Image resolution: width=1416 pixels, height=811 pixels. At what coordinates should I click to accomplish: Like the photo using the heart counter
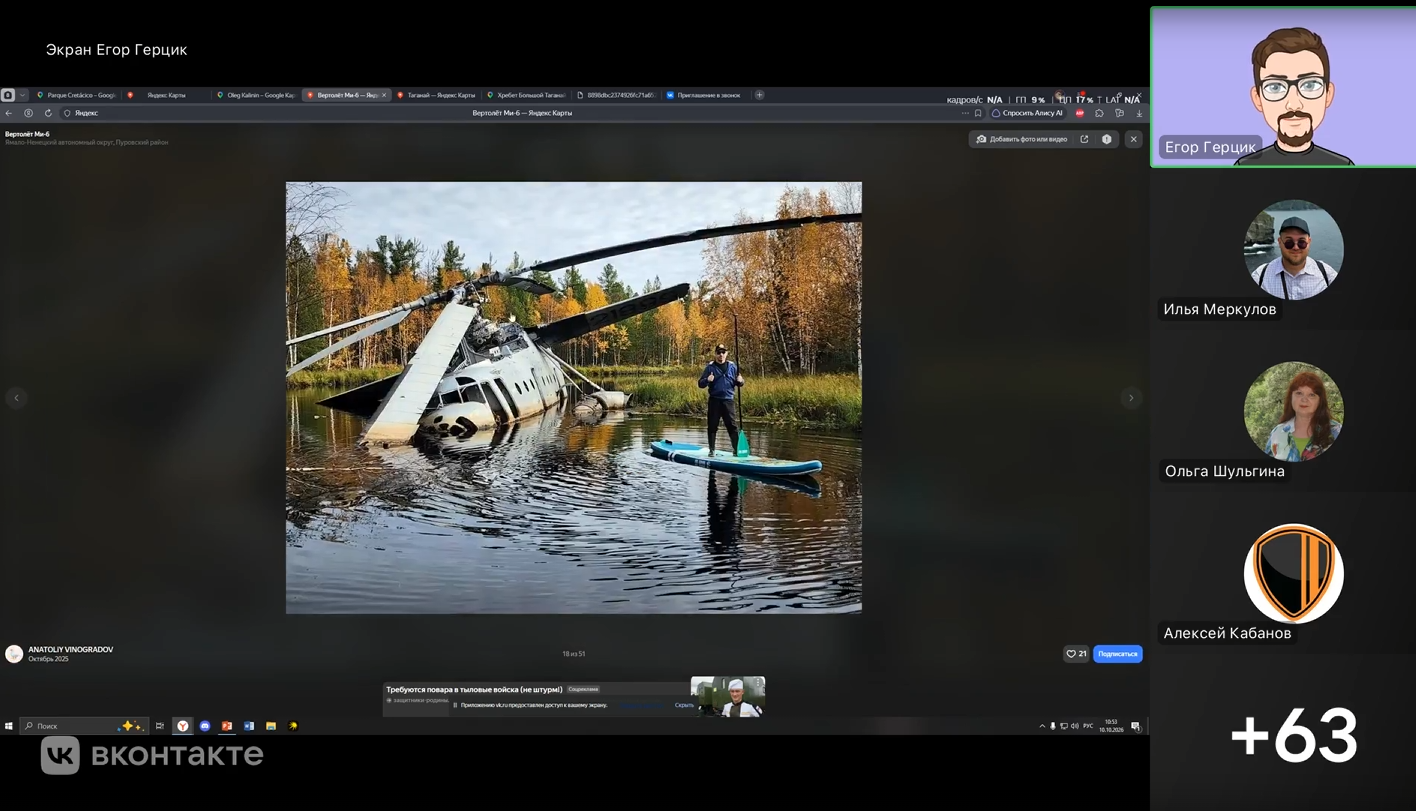1076,654
